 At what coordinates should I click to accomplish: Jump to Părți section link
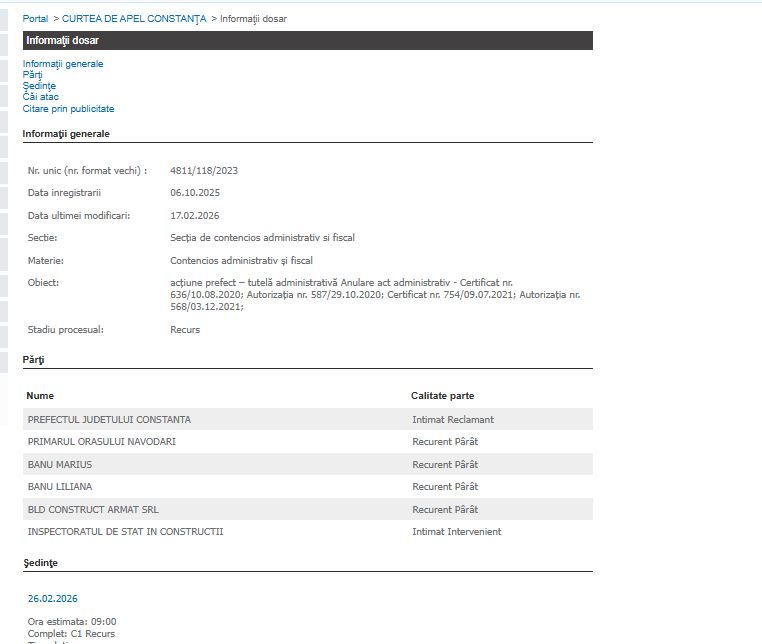point(33,75)
